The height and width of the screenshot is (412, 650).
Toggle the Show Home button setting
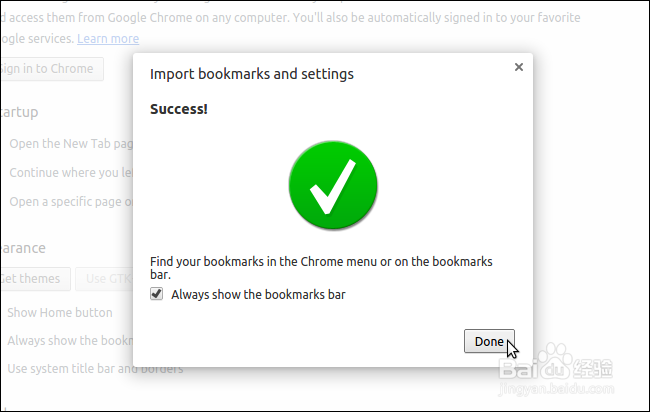click(60, 312)
